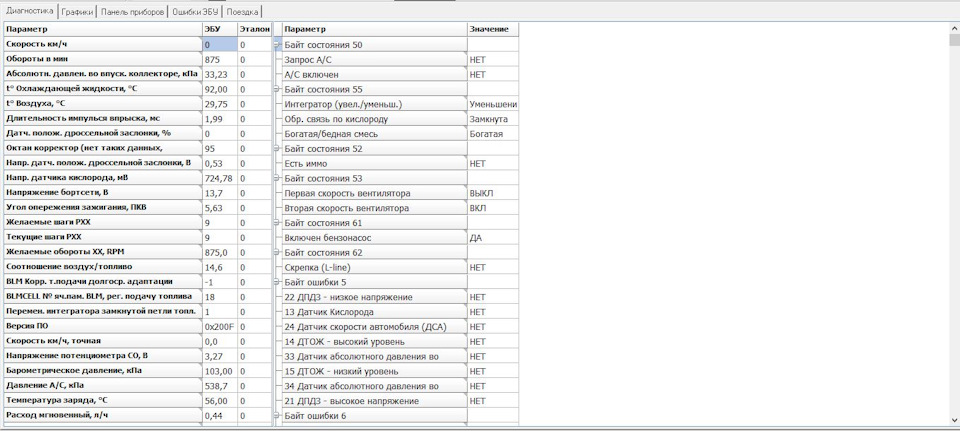Image resolution: width=960 pixels, height=431 pixels.
Task: Click the 33,23 intake pressure value
Action: click(x=219, y=74)
